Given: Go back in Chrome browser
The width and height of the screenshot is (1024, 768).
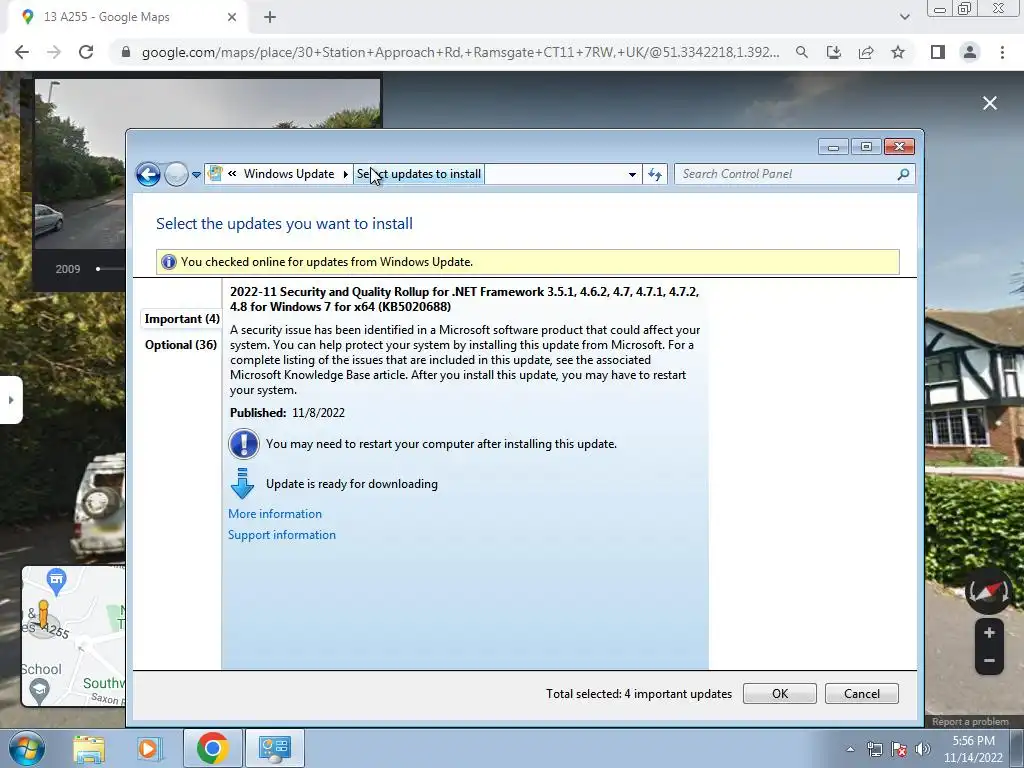Looking at the screenshot, I should click(22, 52).
